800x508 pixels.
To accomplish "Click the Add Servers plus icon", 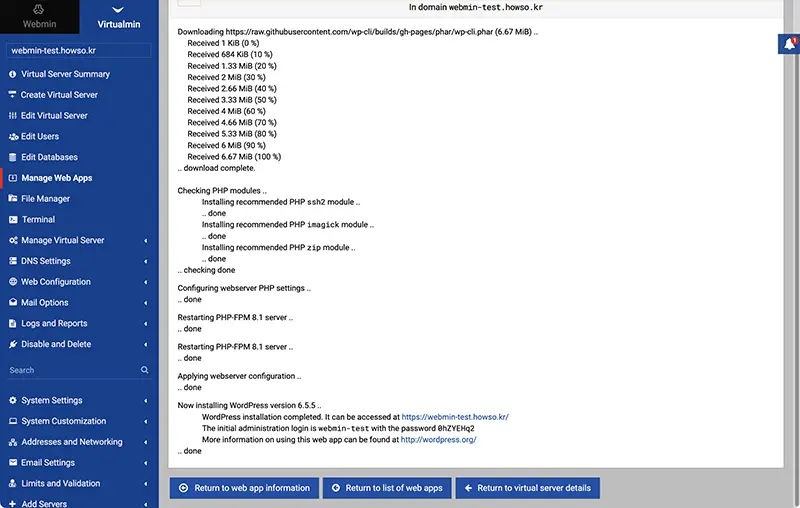I will tap(13, 504).
